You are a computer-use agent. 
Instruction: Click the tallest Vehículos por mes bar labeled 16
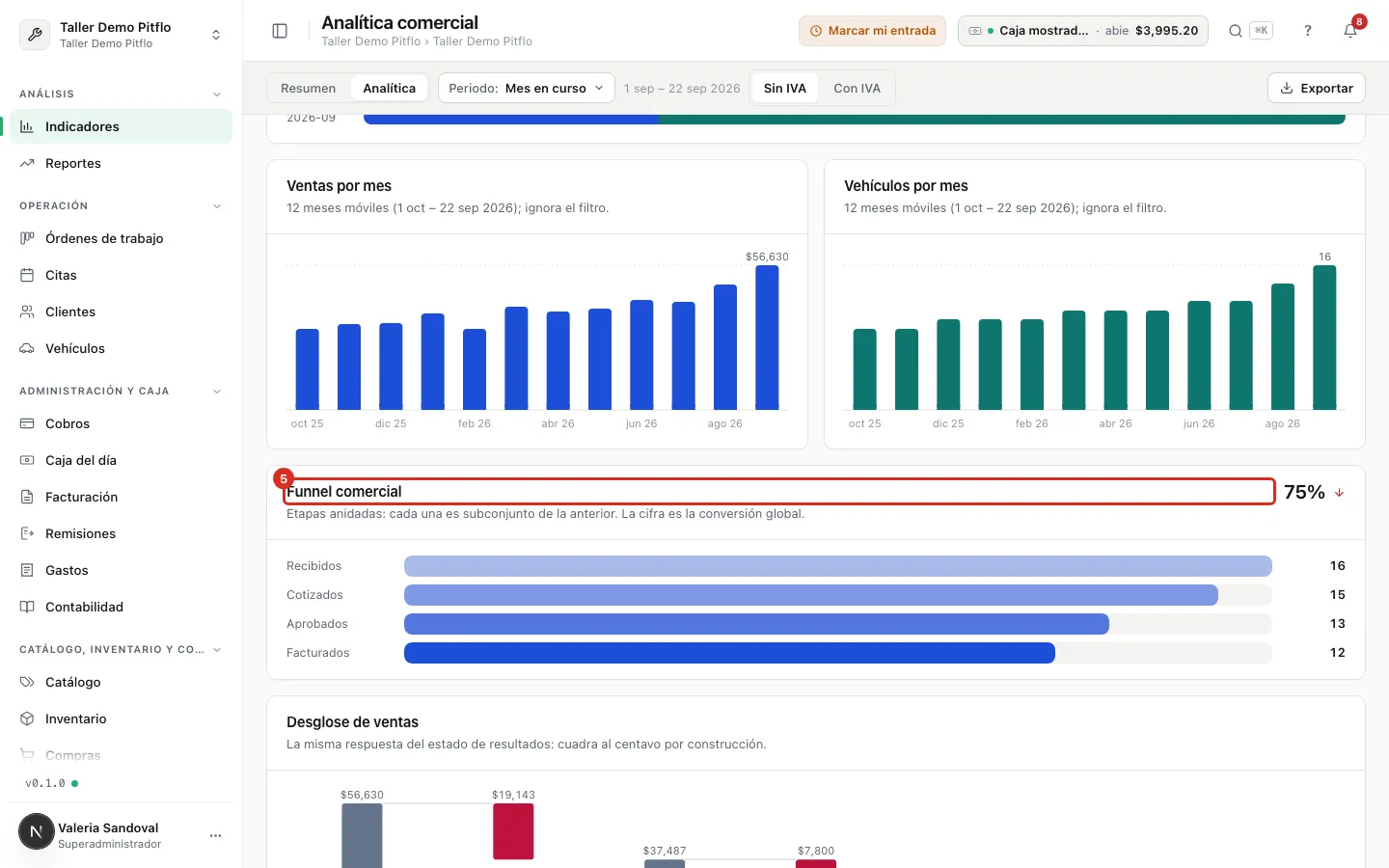pyautogui.click(x=1324, y=338)
